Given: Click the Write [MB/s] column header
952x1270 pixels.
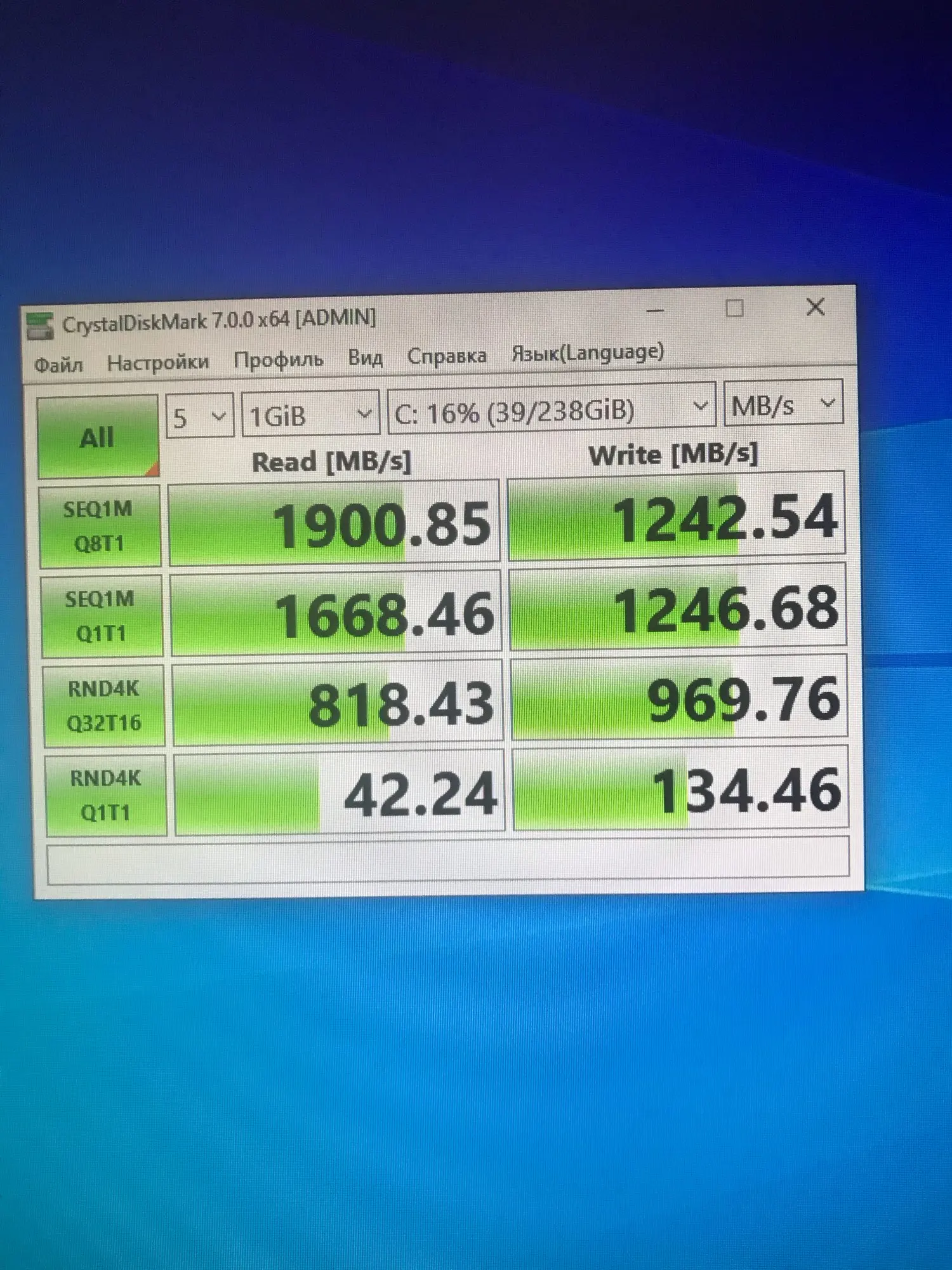Looking at the screenshot, I should 673,455.
